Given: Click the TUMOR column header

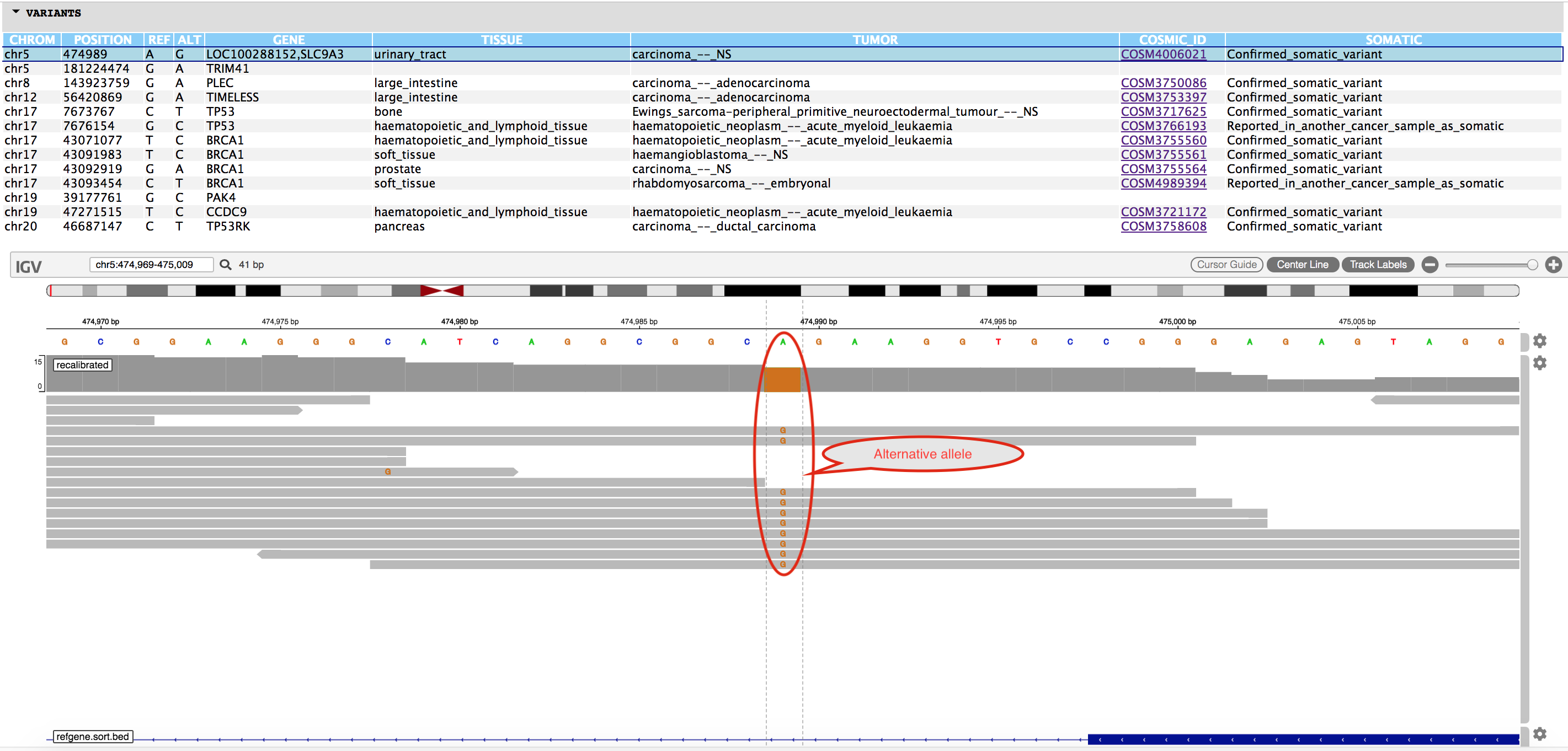Looking at the screenshot, I should 874,40.
